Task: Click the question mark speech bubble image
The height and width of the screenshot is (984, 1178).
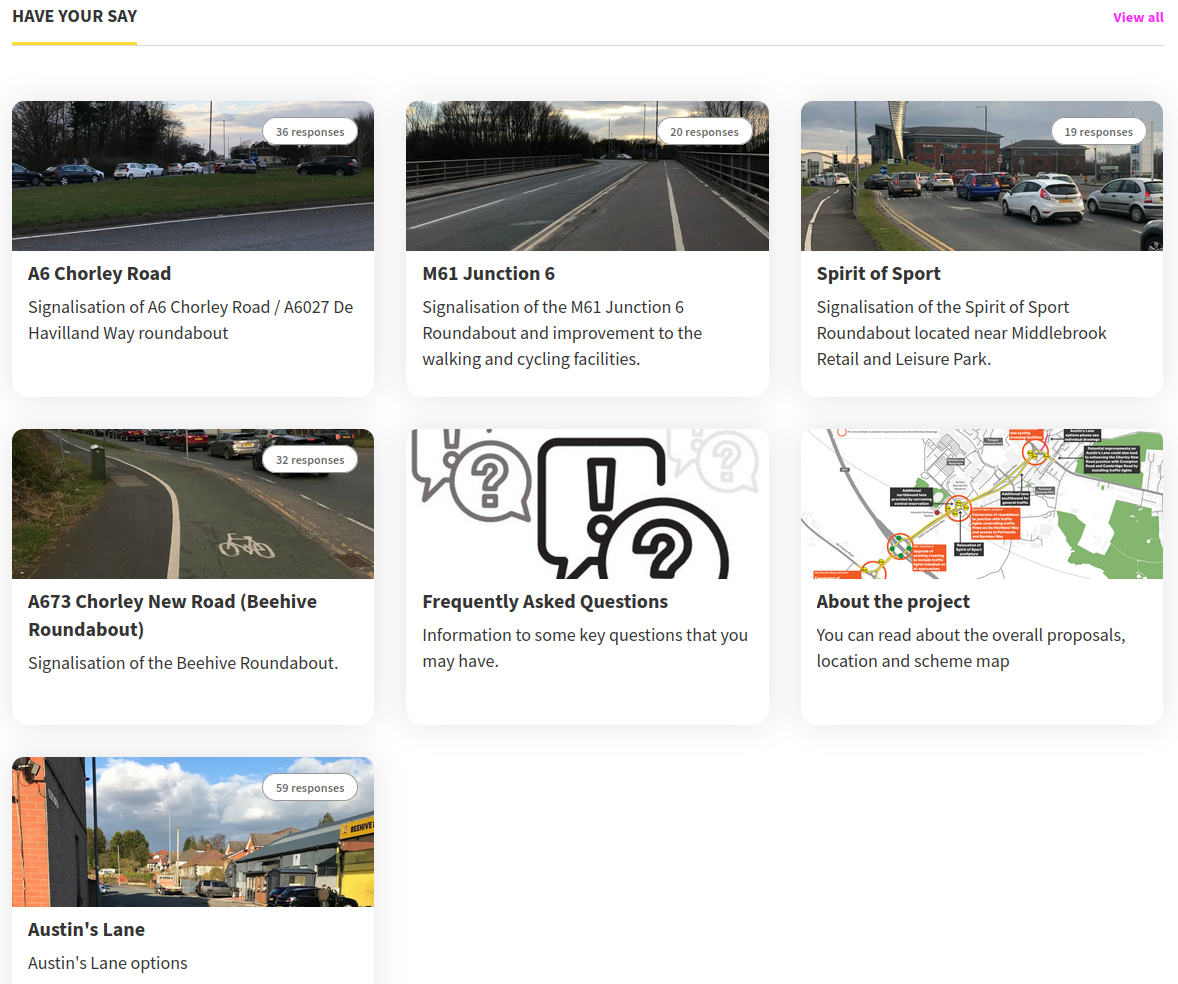Action: tap(587, 504)
